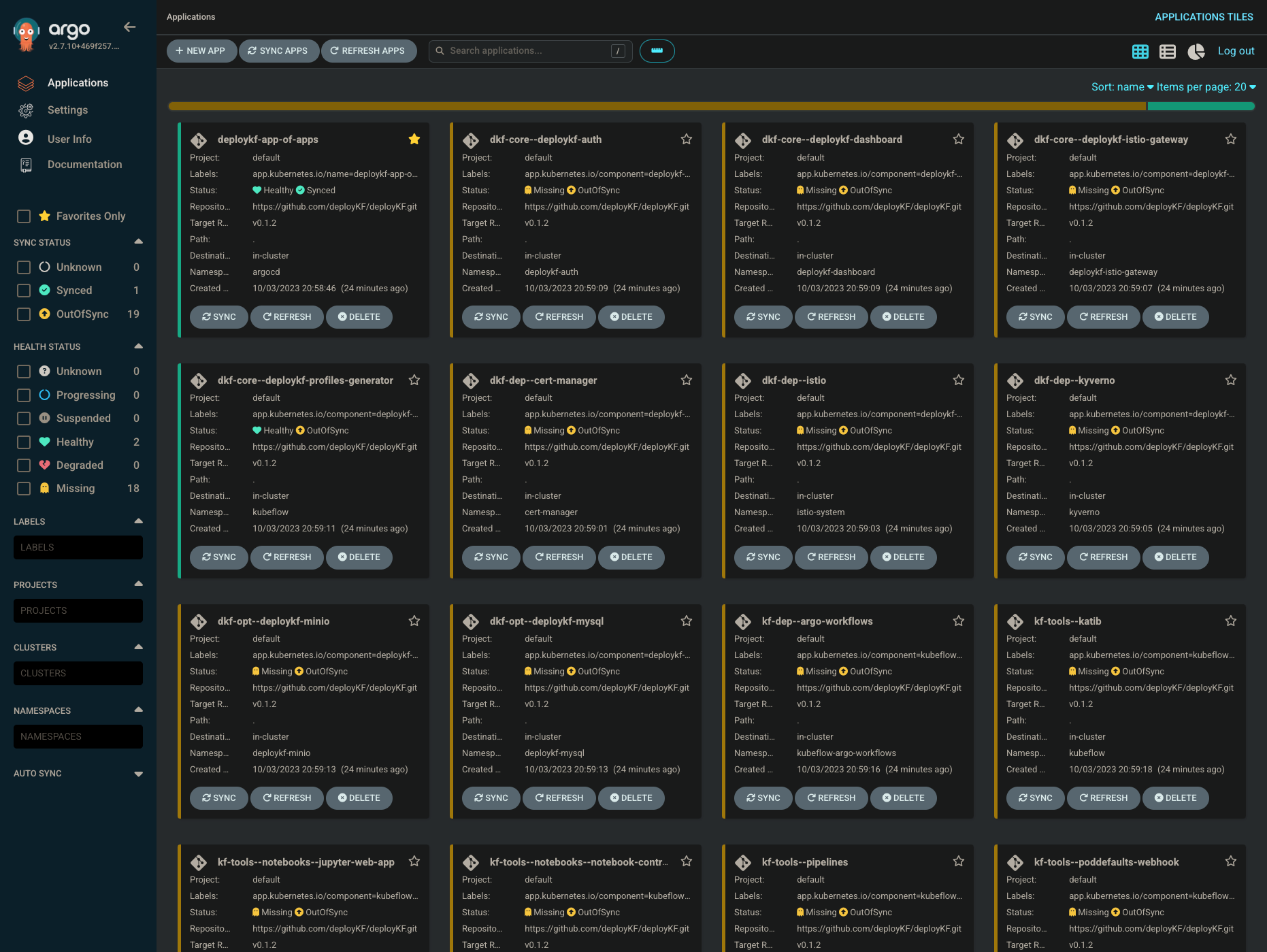1267x952 pixels.
Task: Star the dkf-opt--deploykf-mysql application
Action: coord(687,621)
